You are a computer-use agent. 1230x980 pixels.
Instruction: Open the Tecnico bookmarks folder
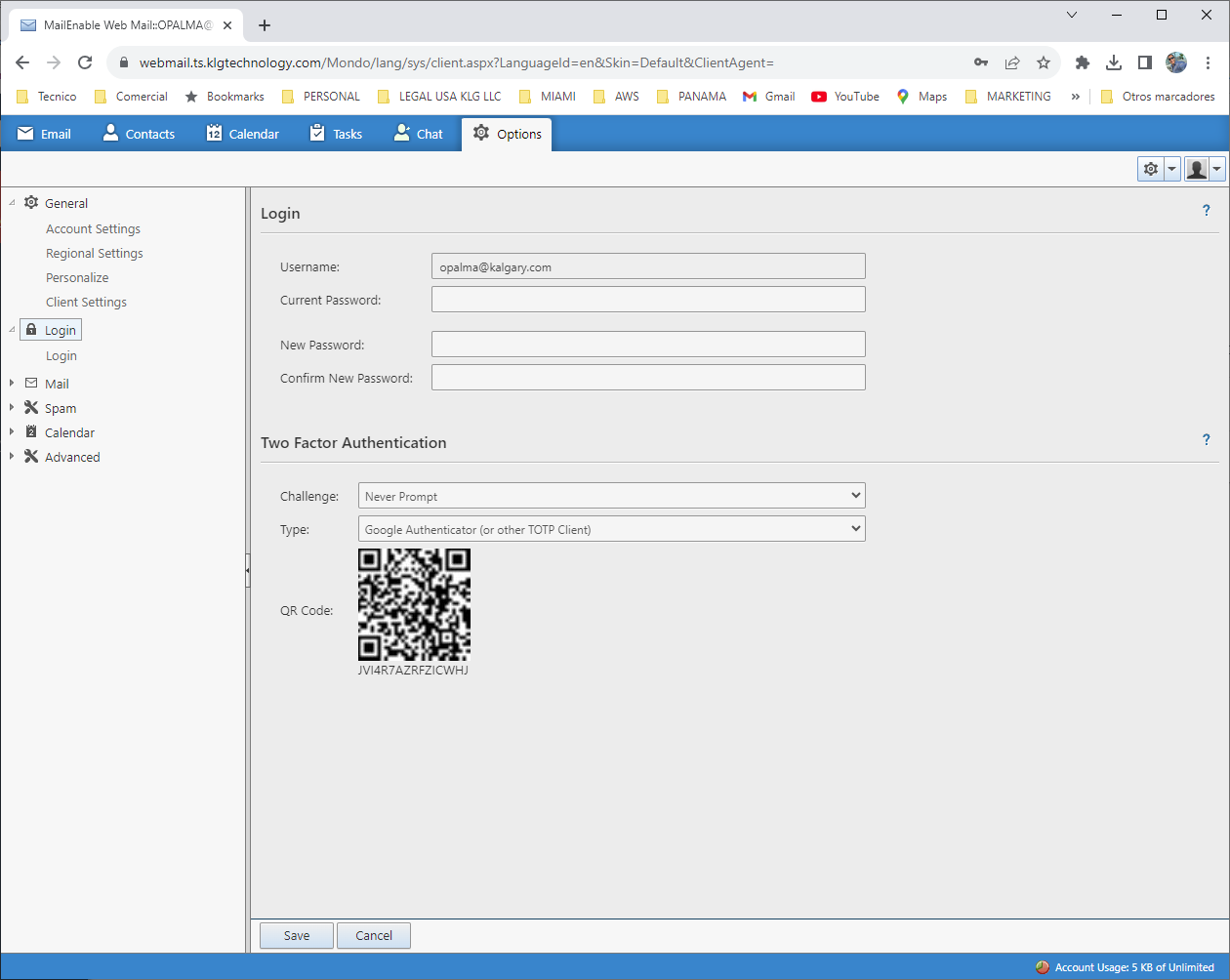(x=47, y=97)
